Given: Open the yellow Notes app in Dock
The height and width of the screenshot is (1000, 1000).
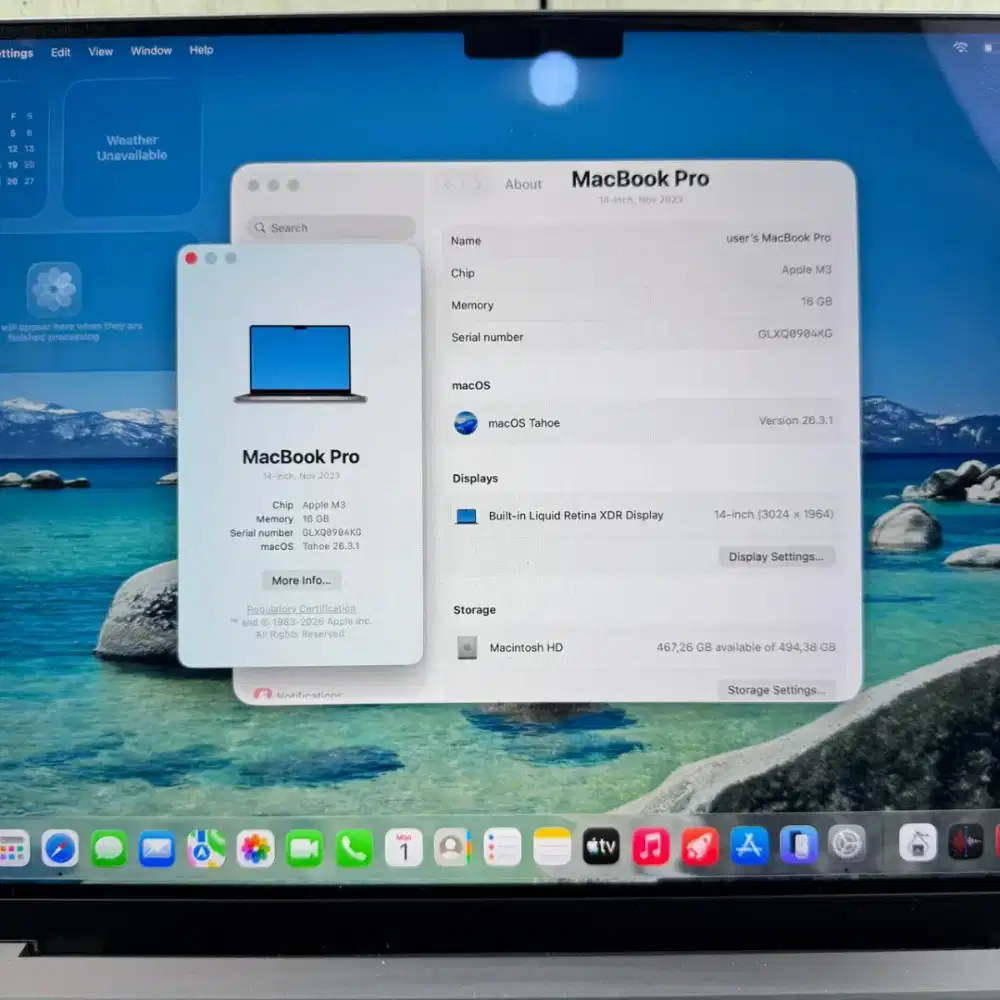Looking at the screenshot, I should pyautogui.click(x=552, y=847).
